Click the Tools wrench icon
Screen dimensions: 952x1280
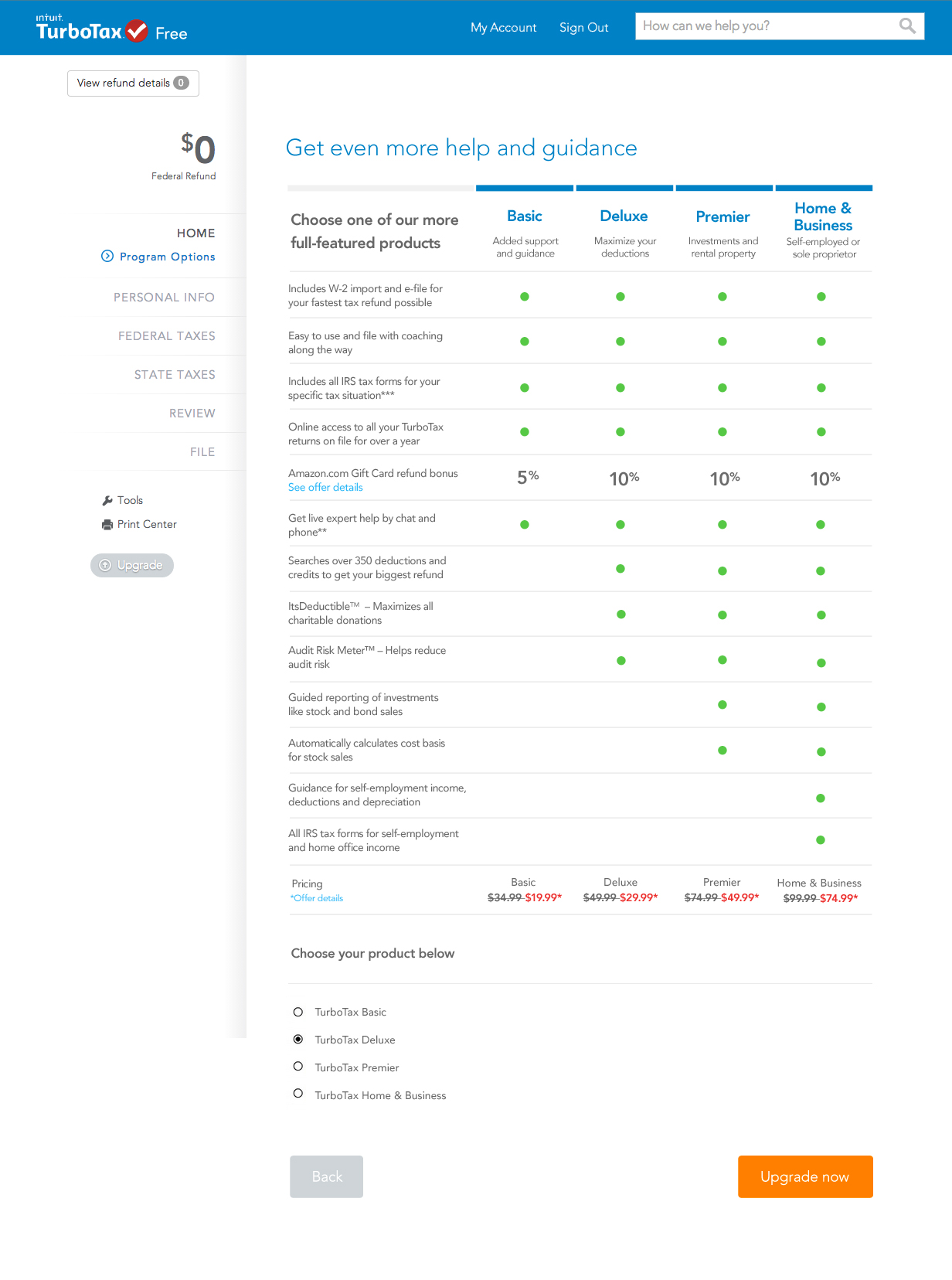click(107, 501)
